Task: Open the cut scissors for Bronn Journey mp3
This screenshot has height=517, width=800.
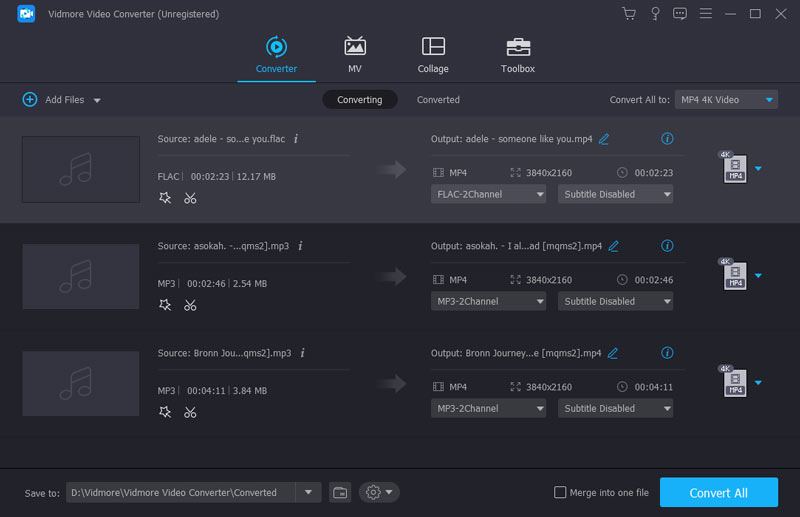Action: pos(190,412)
